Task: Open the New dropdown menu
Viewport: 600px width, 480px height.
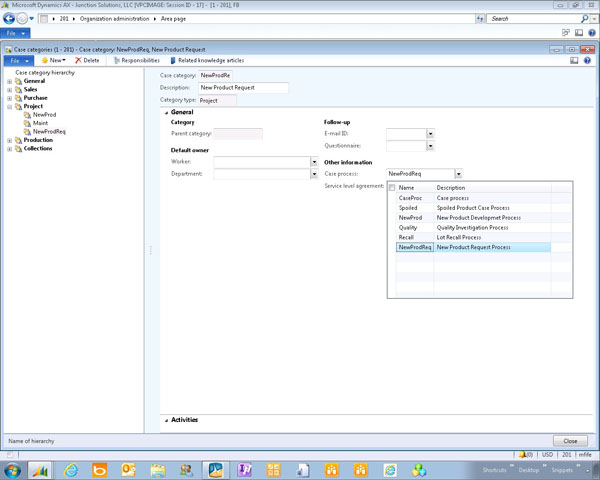Action: tap(53, 60)
